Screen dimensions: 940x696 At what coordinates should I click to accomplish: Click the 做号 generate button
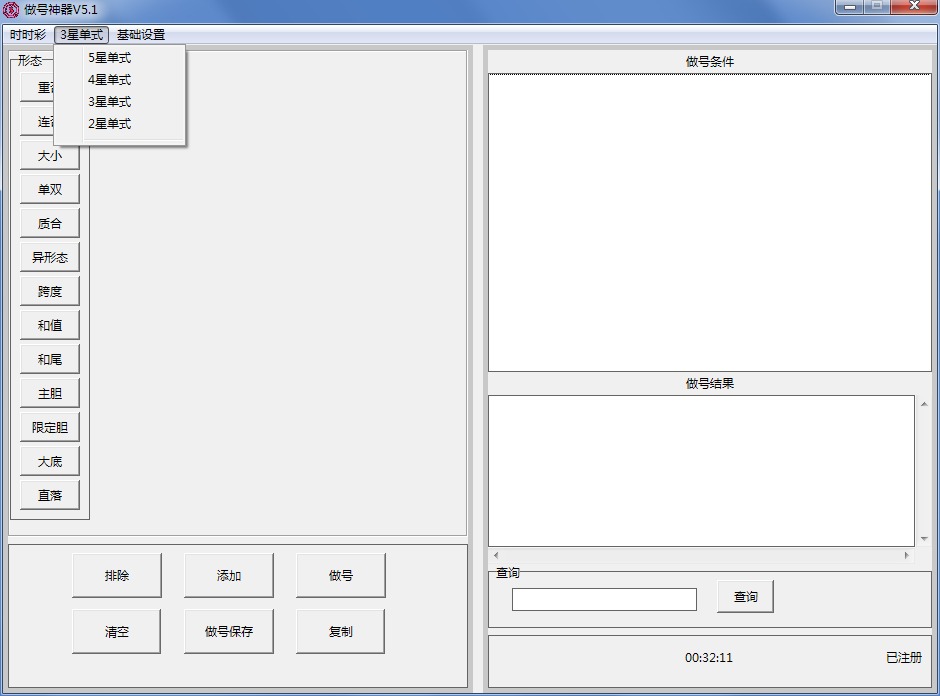click(340, 576)
